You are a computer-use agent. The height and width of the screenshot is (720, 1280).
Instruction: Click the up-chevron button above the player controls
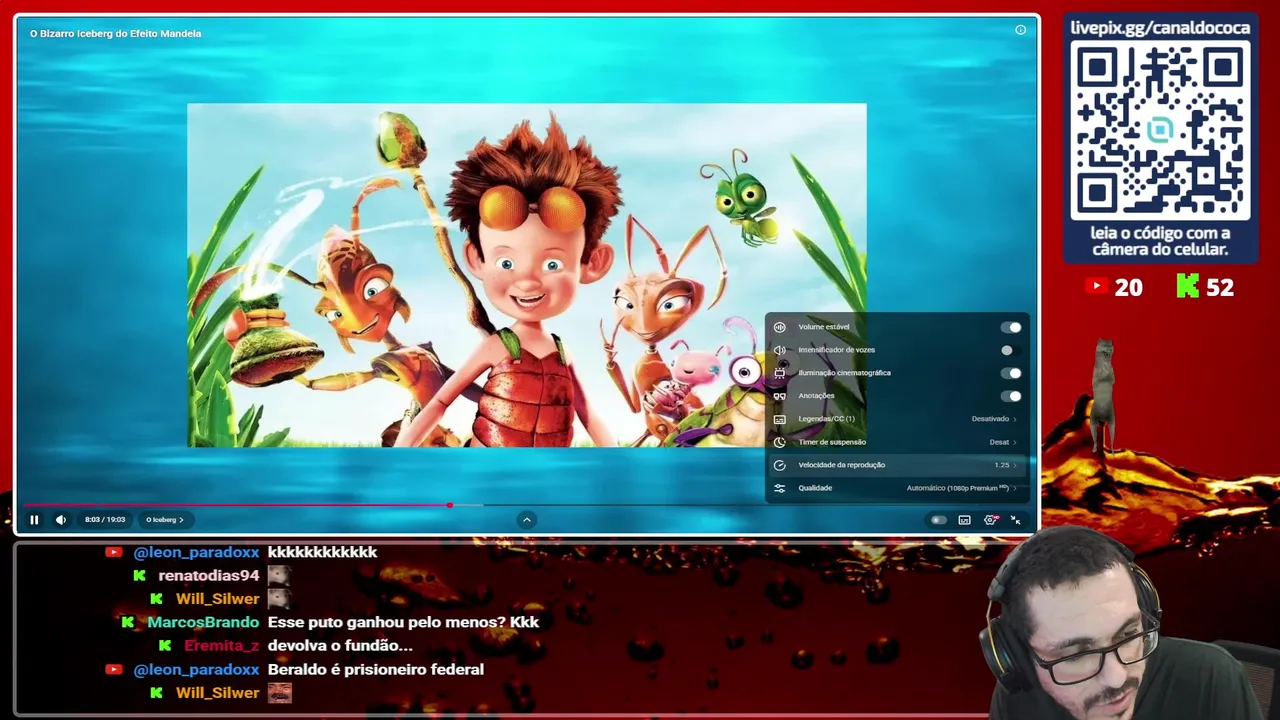point(527,520)
